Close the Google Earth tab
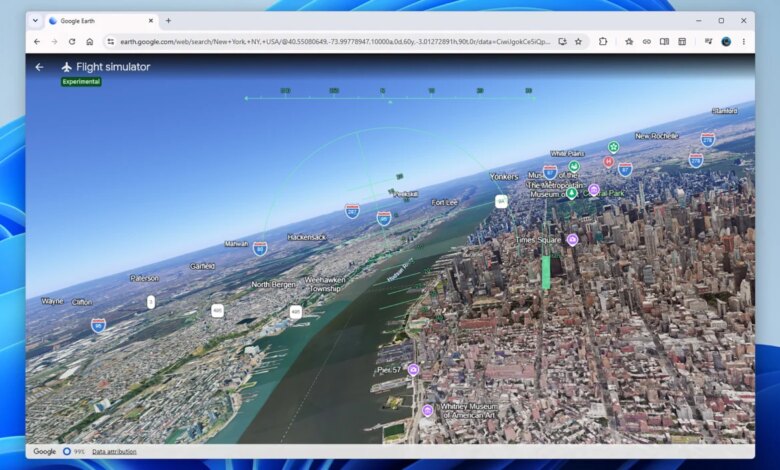This screenshot has height=470, width=780. coord(151,21)
